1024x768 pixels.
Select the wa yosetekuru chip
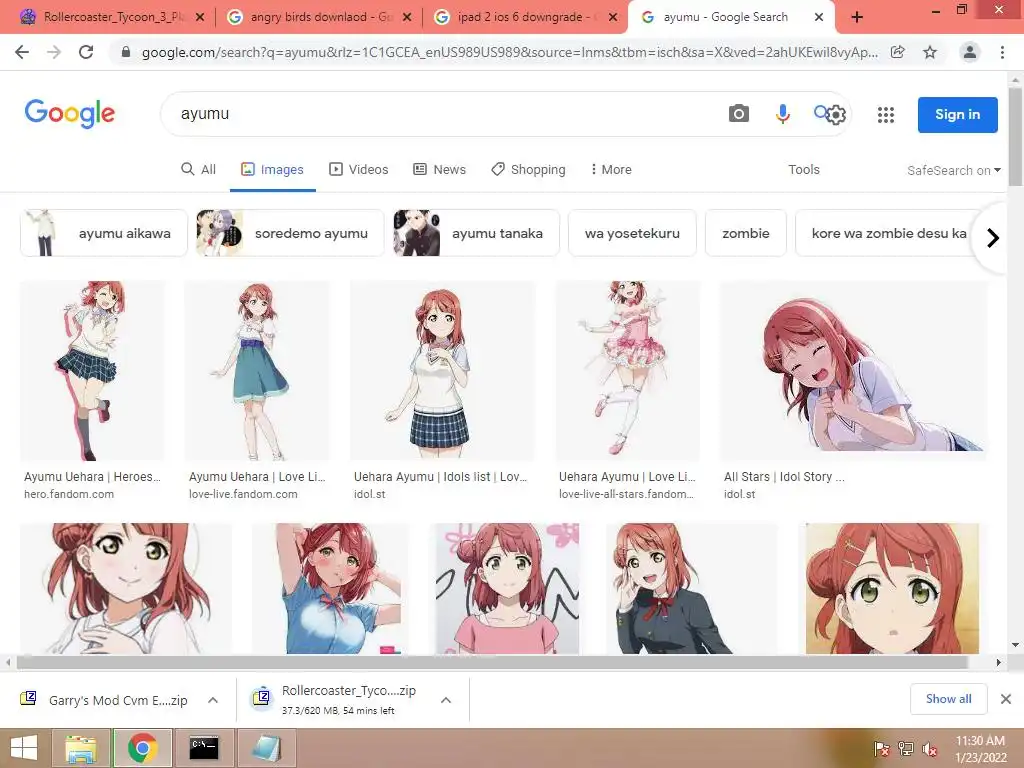632,233
